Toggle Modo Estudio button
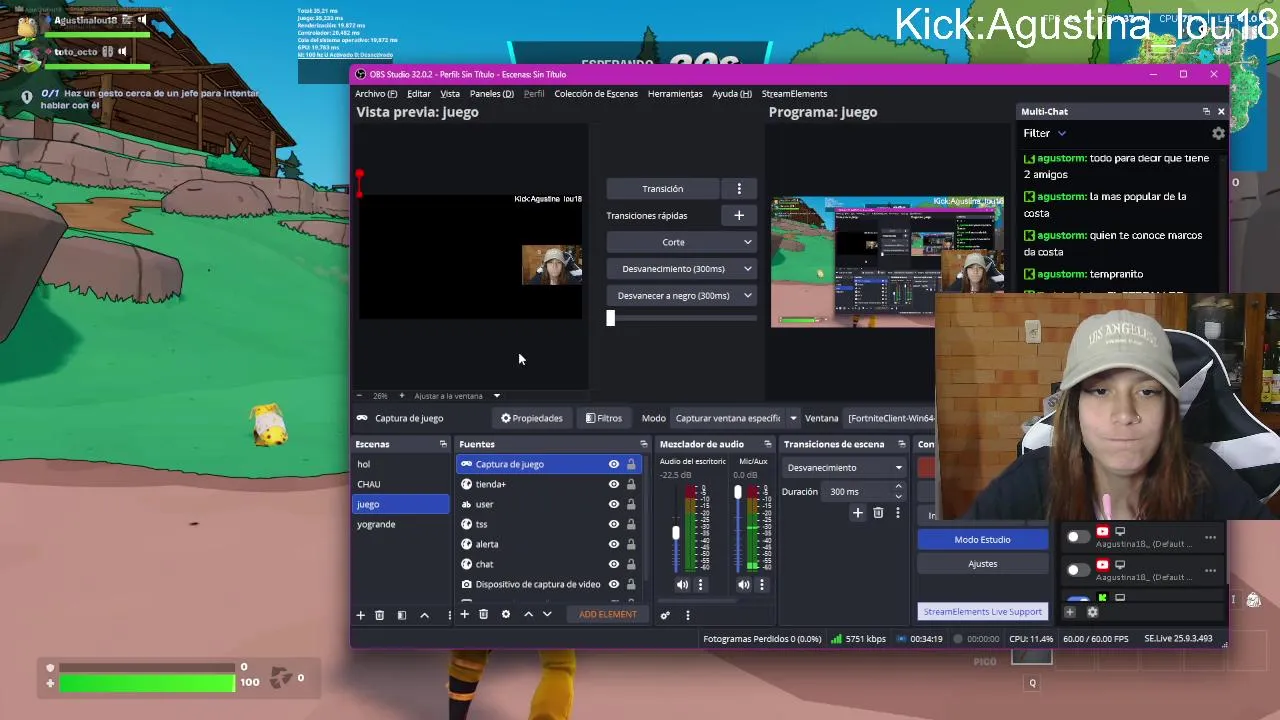This screenshot has height=720, width=1280. [x=982, y=540]
